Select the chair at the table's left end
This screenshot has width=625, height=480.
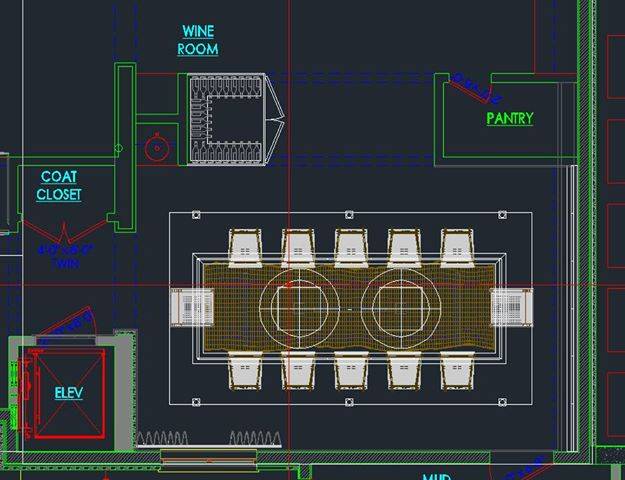click(190, 305)
